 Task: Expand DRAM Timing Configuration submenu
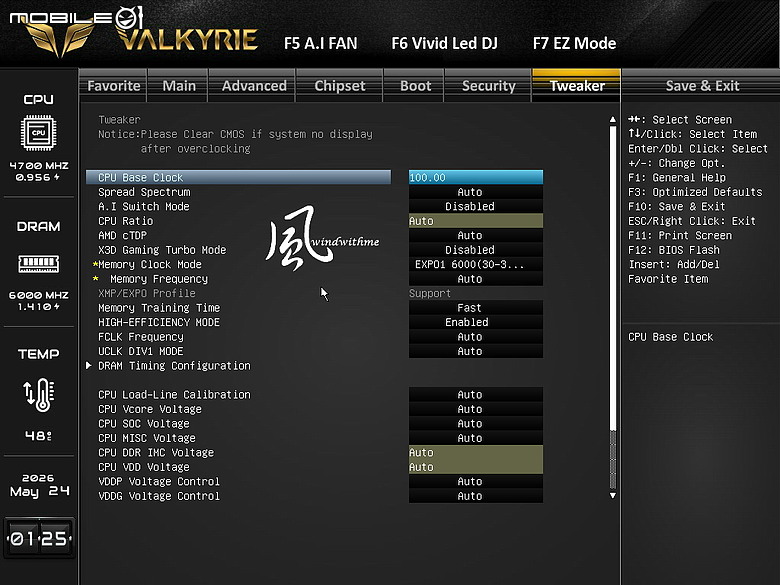pyautogui.click(x=174, y=366)
